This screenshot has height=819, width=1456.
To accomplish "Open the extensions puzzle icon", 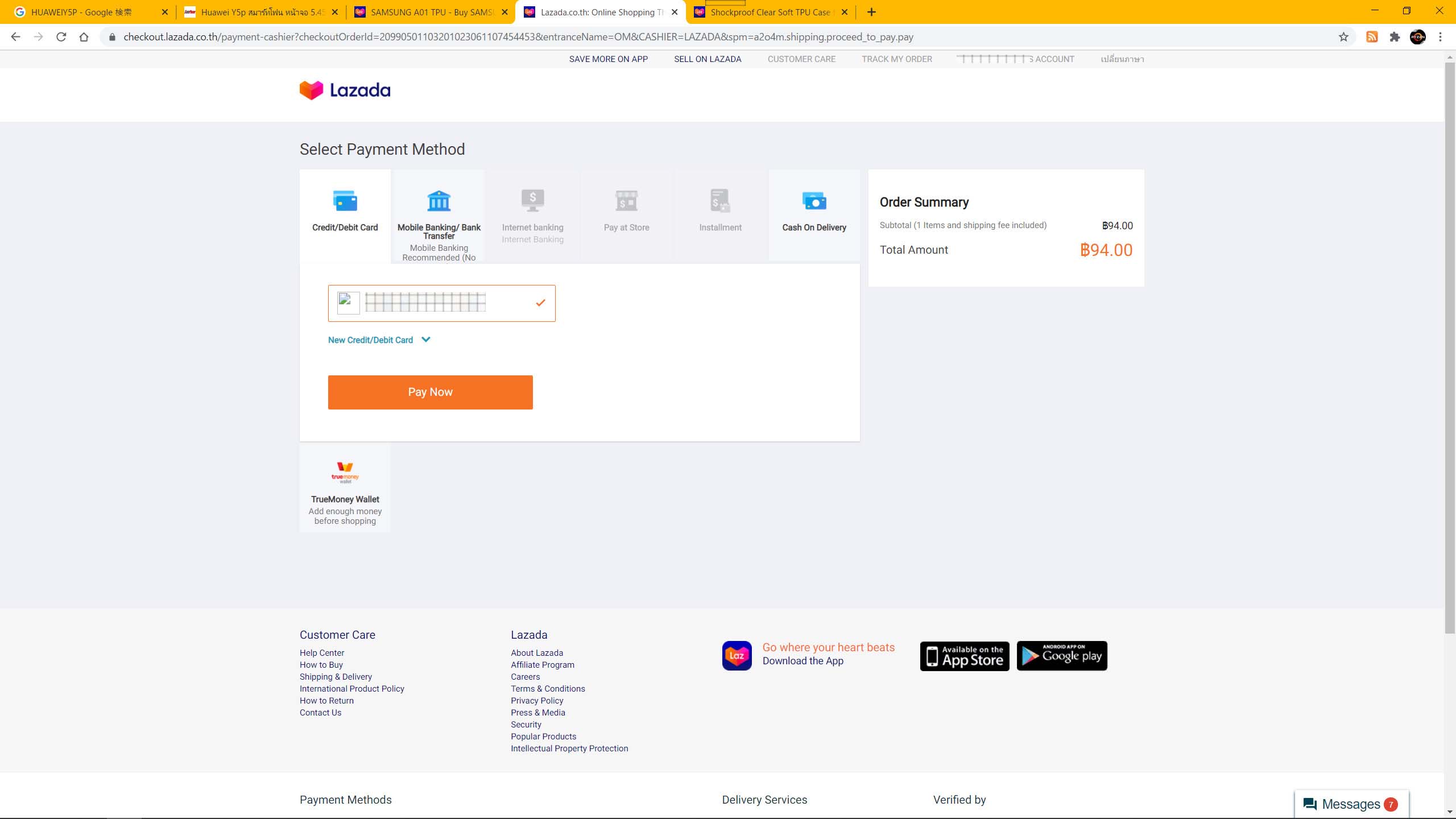I will click(1395, 37).
